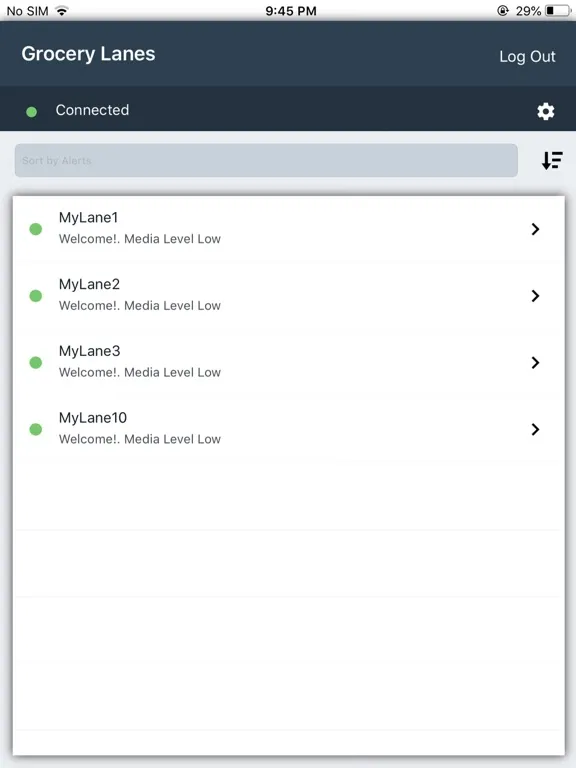Open the Sort by Alerts field
The height and width of the screenshot is (768, 576).
click(x=266, y=160)
